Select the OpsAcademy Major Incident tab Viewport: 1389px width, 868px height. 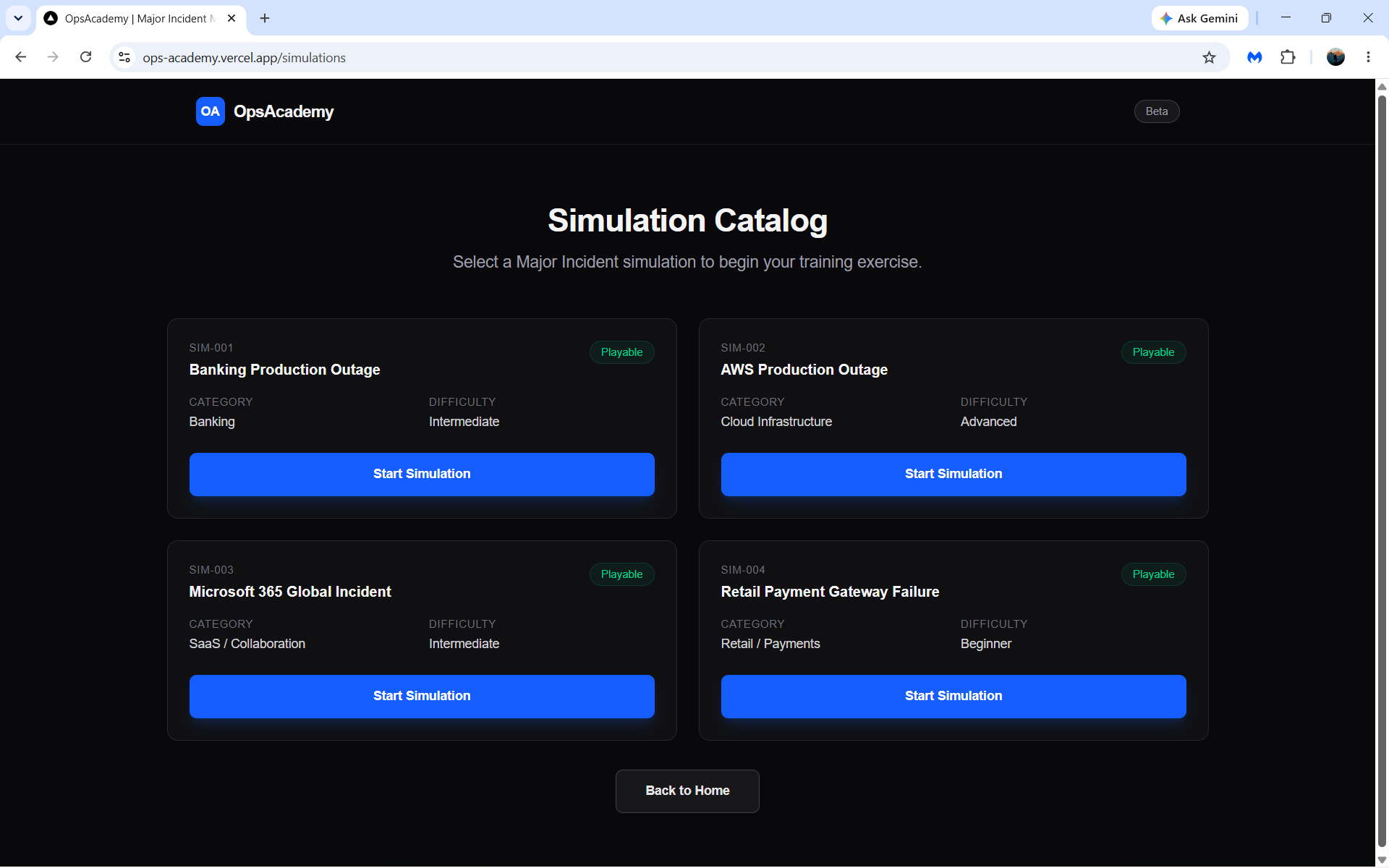coord(140,19)
